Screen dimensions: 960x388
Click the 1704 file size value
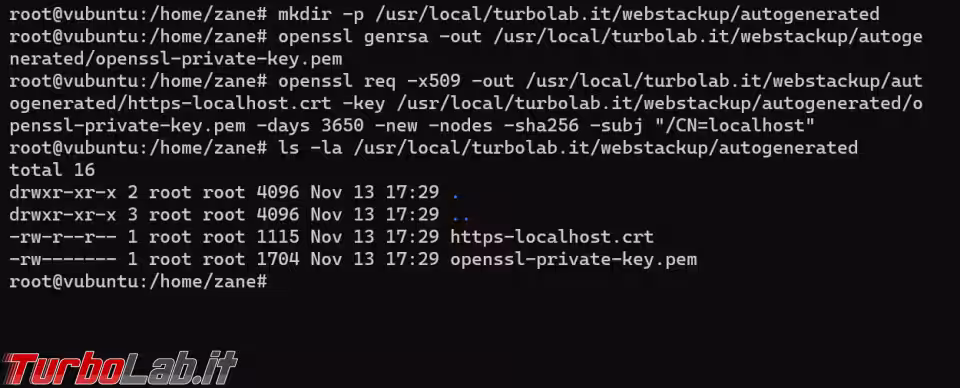pos(278,259)
